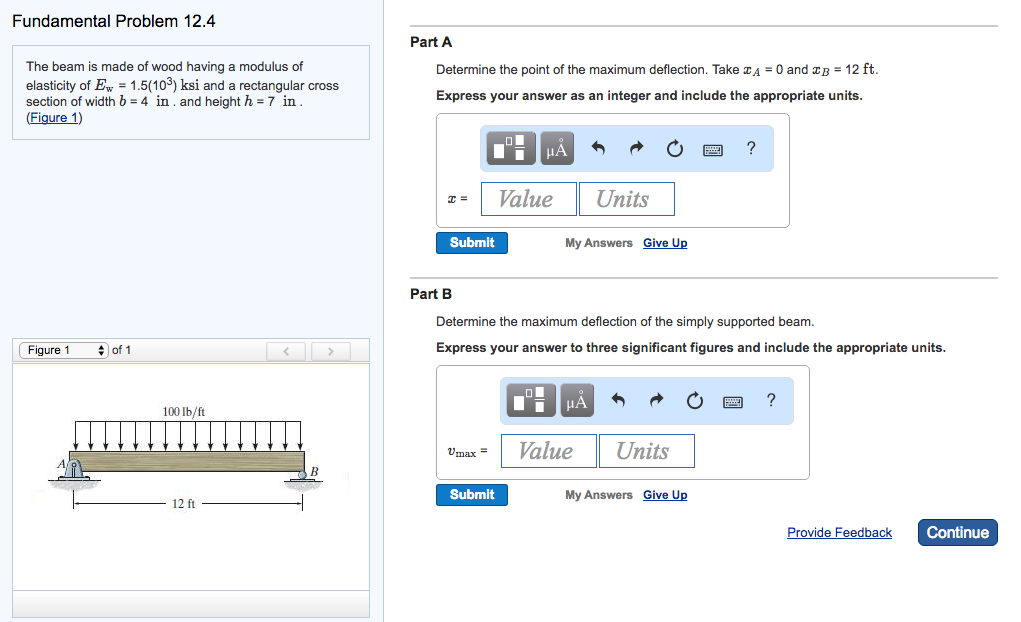Open the Figure 1 selector dropdown

point(63,350)
